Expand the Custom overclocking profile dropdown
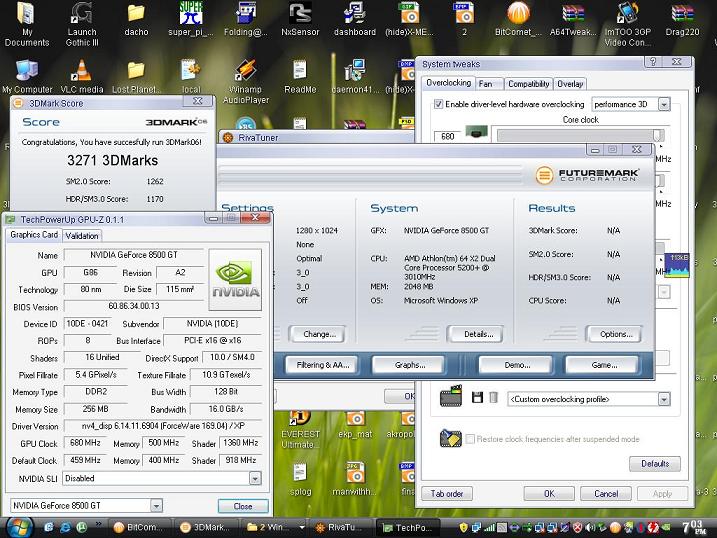717x538 pixels. click(x=664, y=399)
